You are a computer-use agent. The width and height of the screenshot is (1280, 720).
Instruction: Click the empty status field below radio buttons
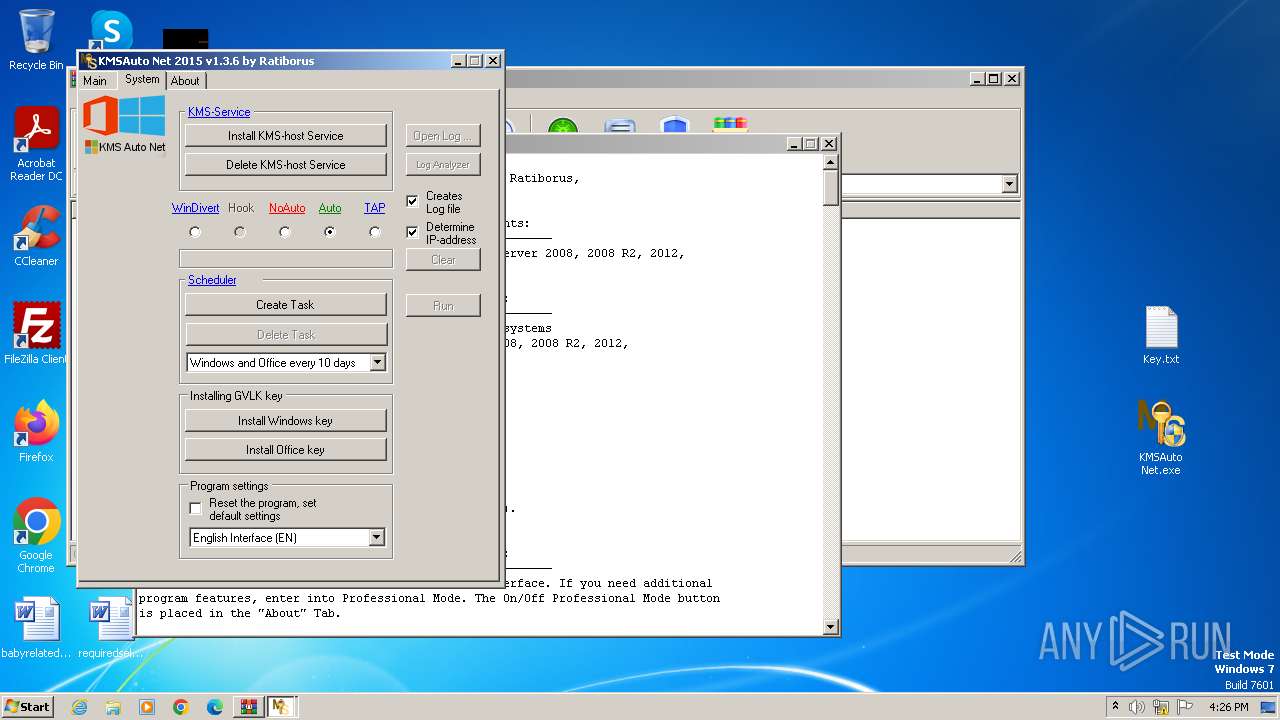pyautogui.click(x=286, y=259)
